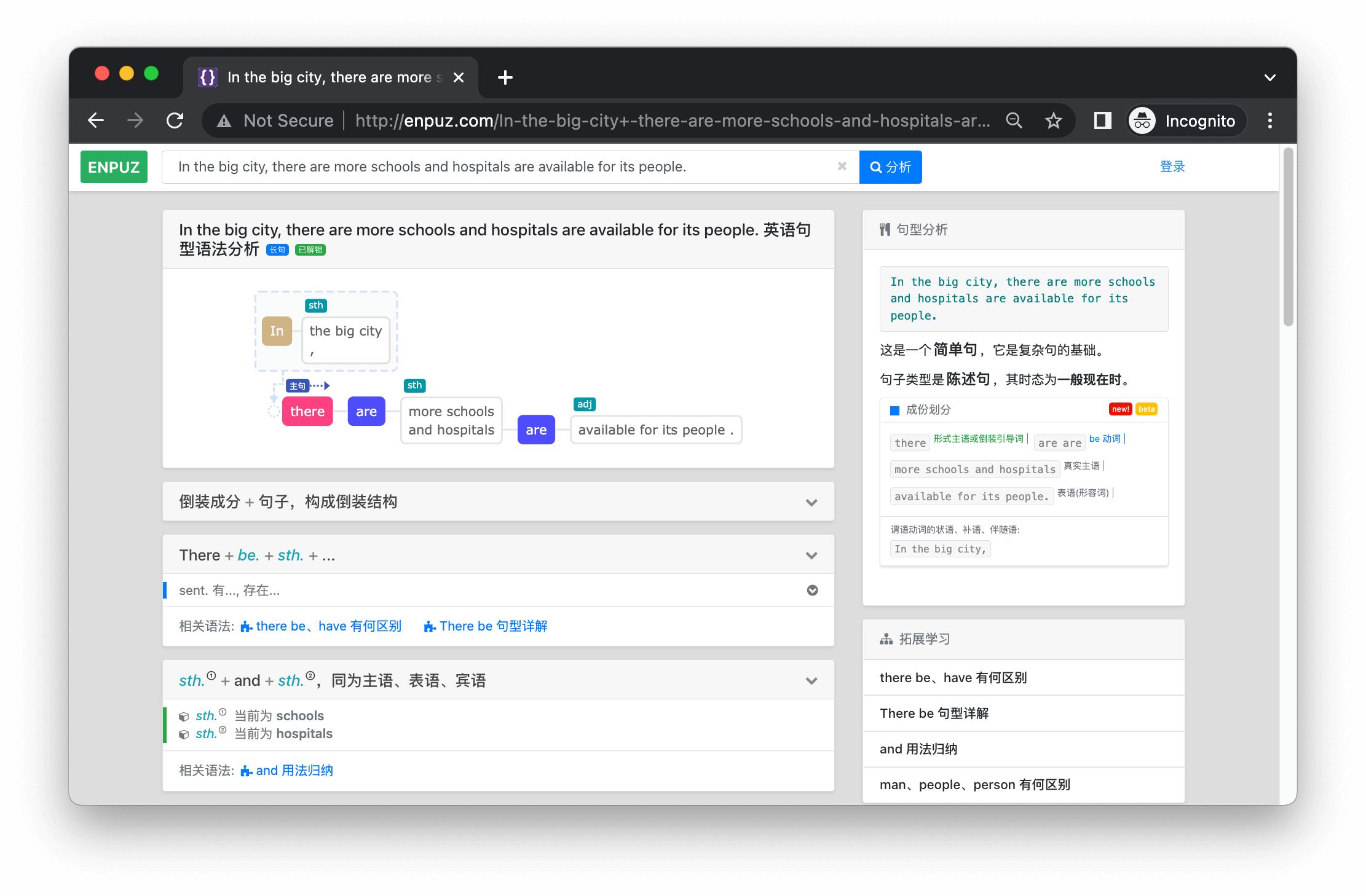Clear the sentence search input
This screenshot has width=1366, height=896.
click(x=842, y=167)
